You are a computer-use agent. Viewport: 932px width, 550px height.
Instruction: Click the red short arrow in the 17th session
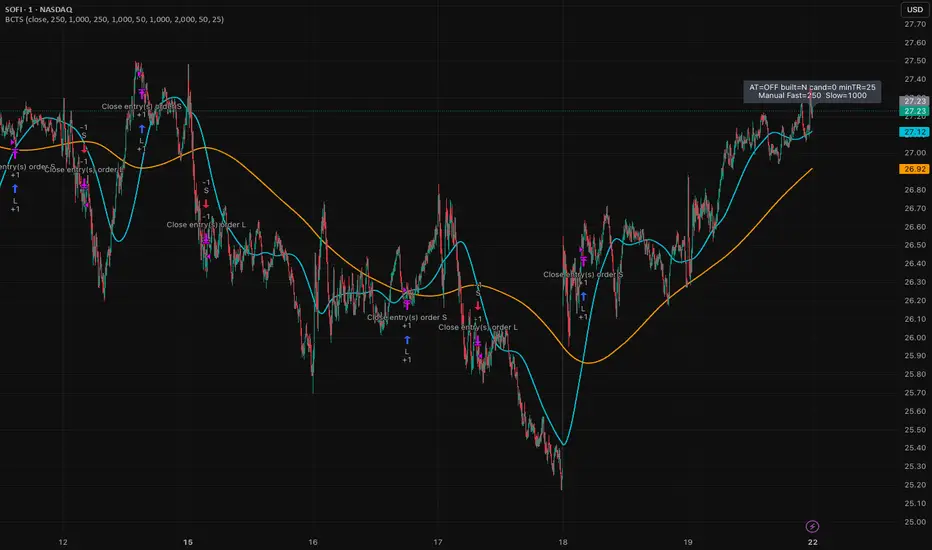pos(478,306)
